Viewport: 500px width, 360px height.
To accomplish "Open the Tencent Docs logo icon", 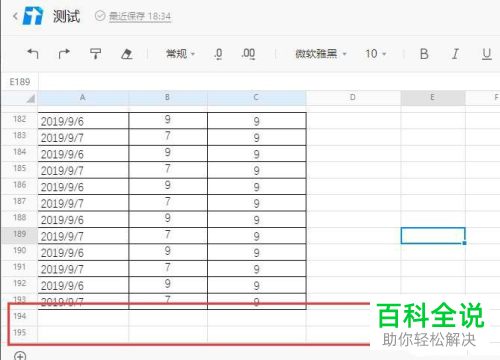I will [x=33, y=16].
